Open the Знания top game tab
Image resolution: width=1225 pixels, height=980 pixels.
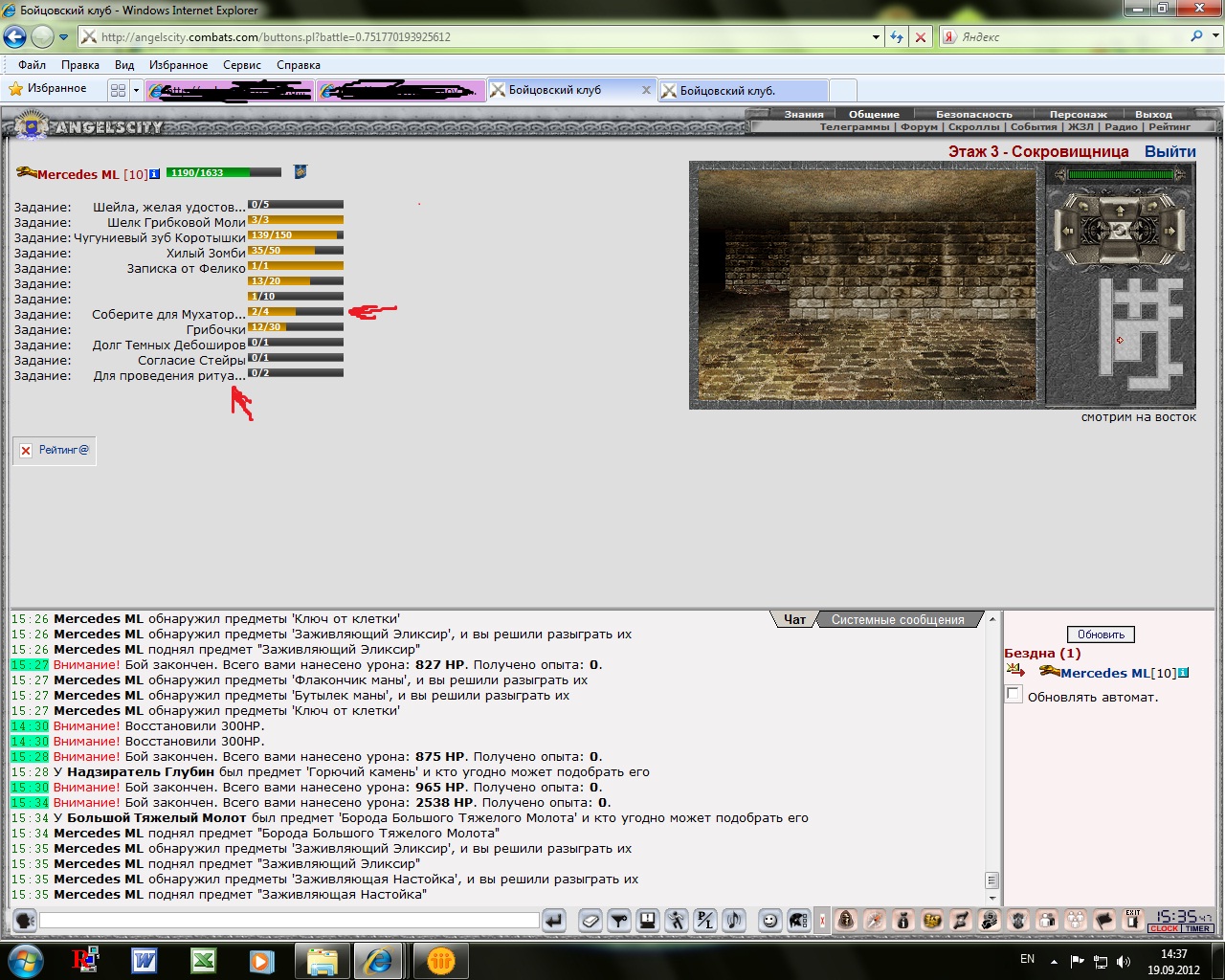pyautogui.click(x=804, y=114)
